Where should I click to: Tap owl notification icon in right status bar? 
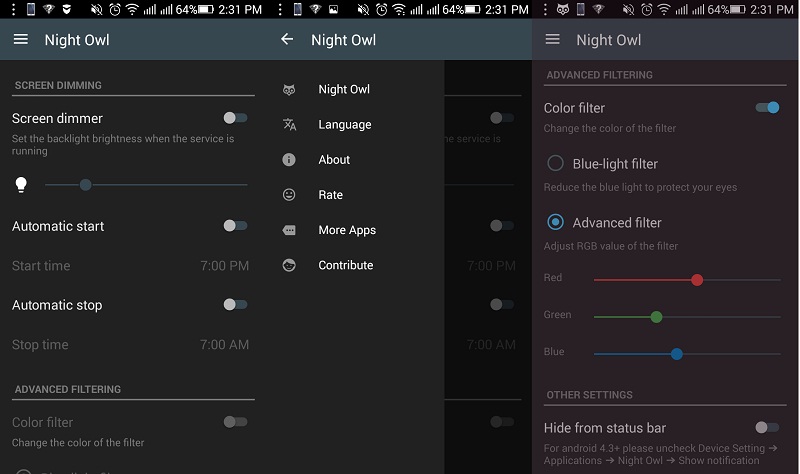click(563, 9)
